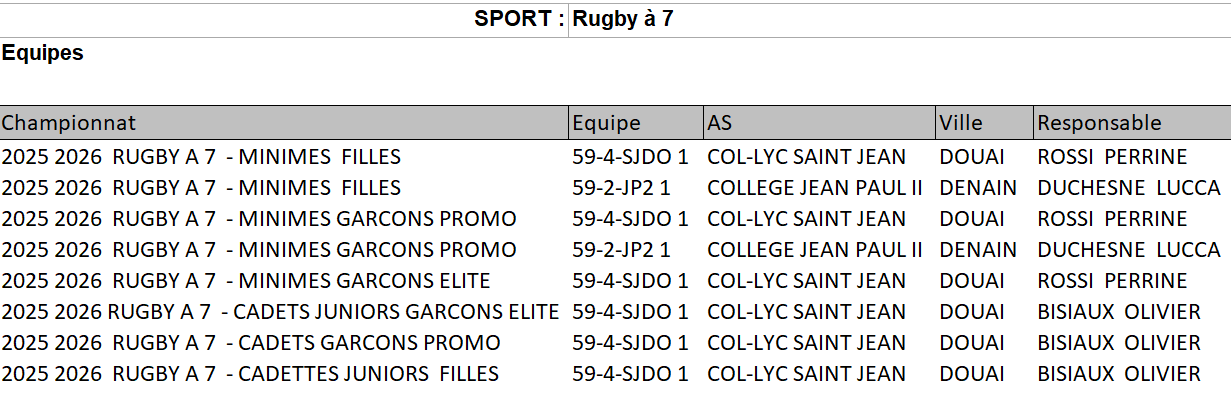Click the last BISIAUX OLIVIER cell
This screenshot has width=1231, height=400.
1118,374
